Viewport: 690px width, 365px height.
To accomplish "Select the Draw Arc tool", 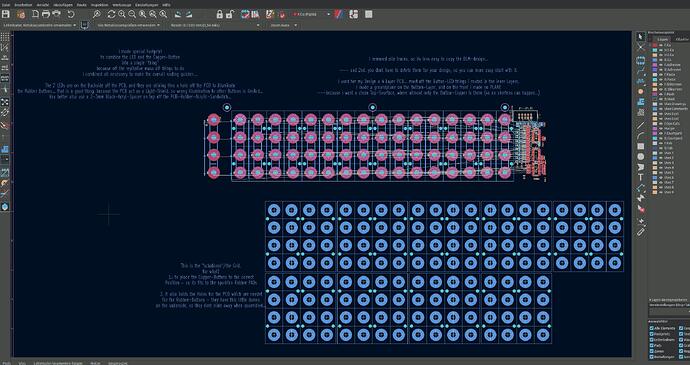I will [641, 136].
